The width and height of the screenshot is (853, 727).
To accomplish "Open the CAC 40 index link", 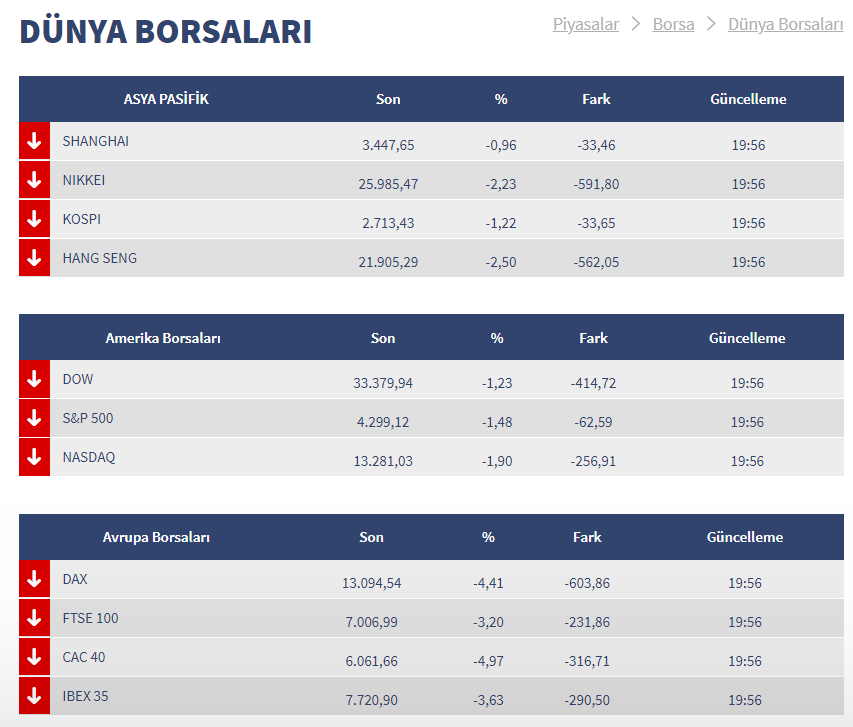I will [83, 657].
